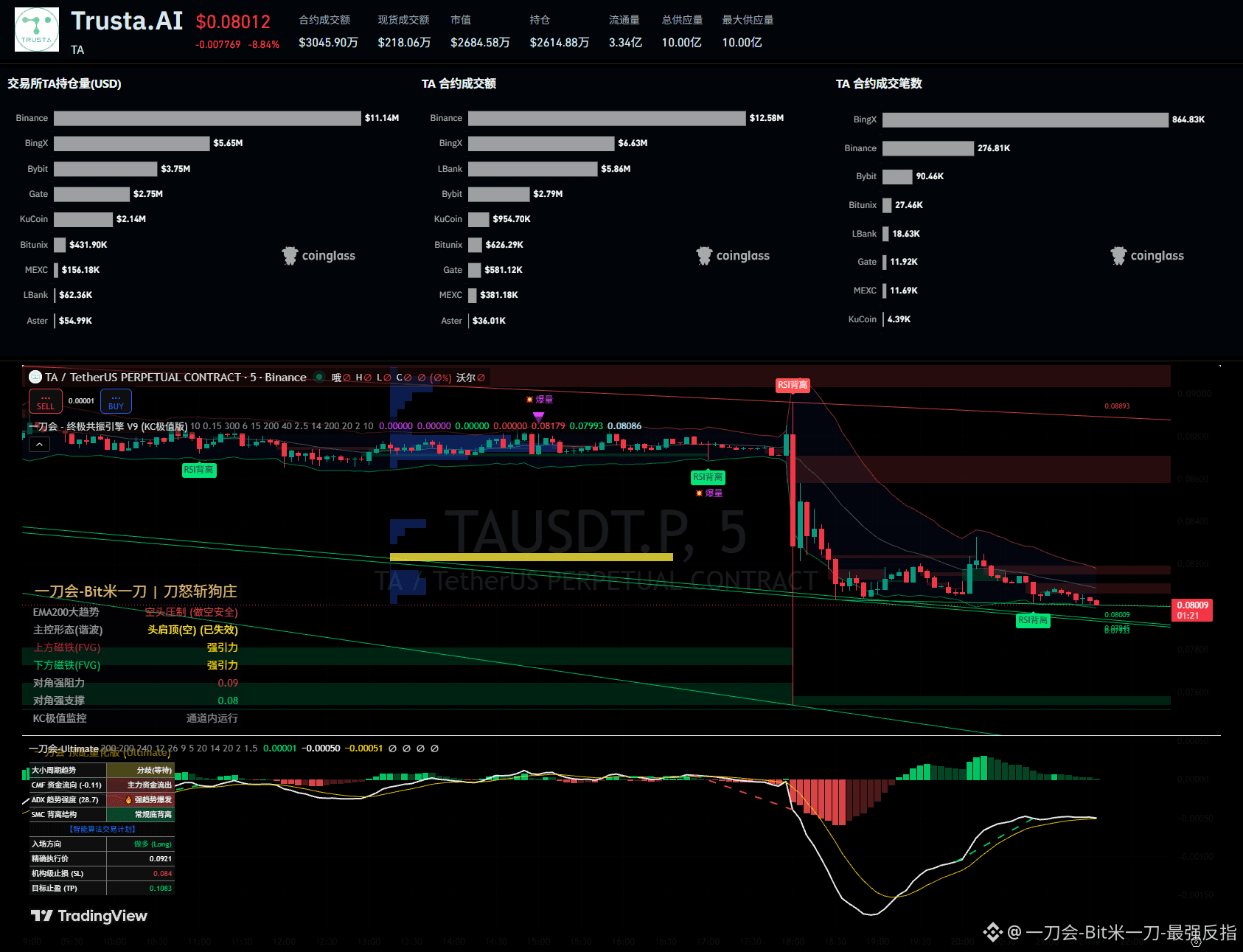Image resolution: width=1243 pixels, height=952 pixels.
Task: Click the 合约成交额 $3045.90万 stat
Action: click(x=328, y=32)
